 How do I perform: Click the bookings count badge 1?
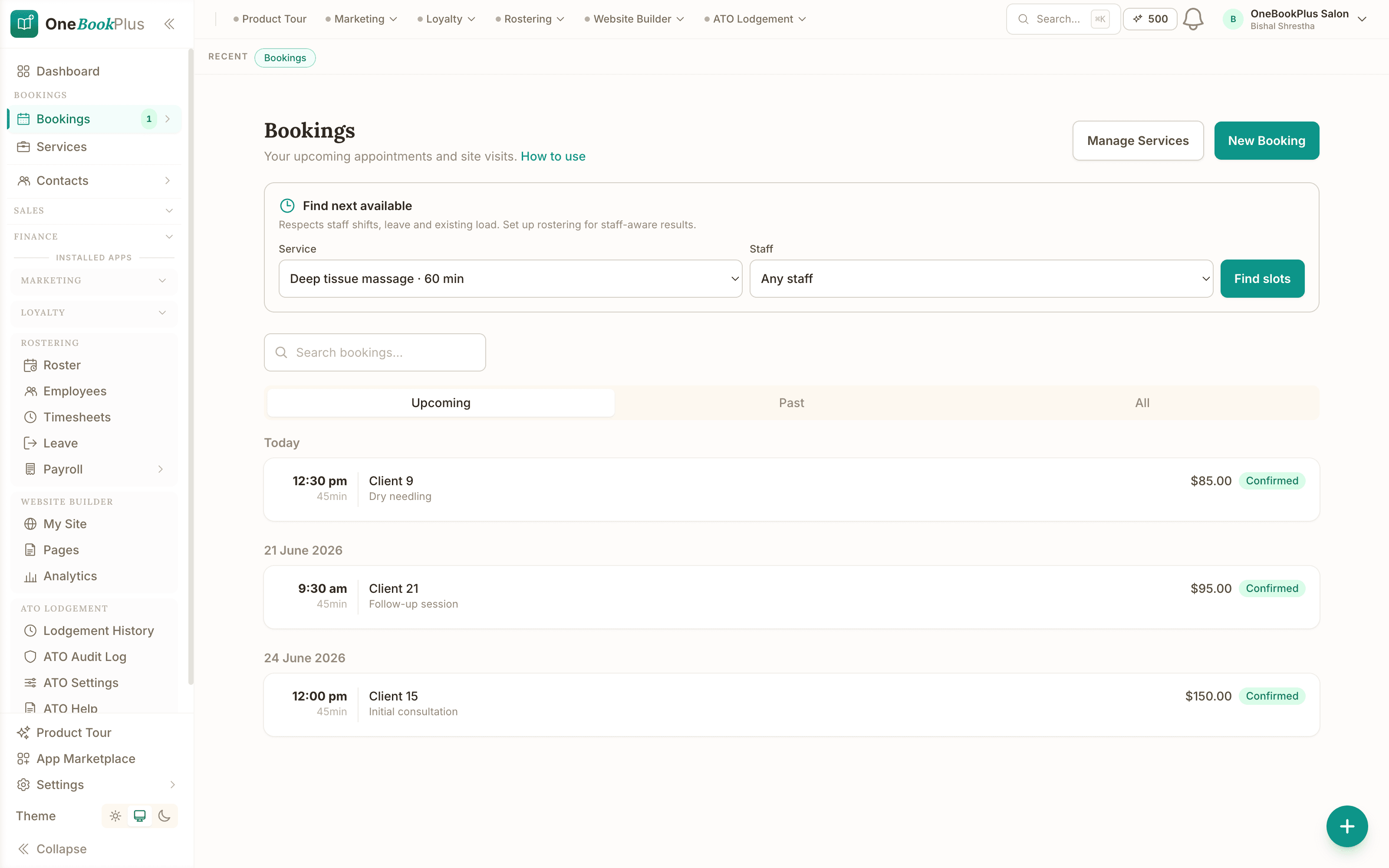(148, 119)
